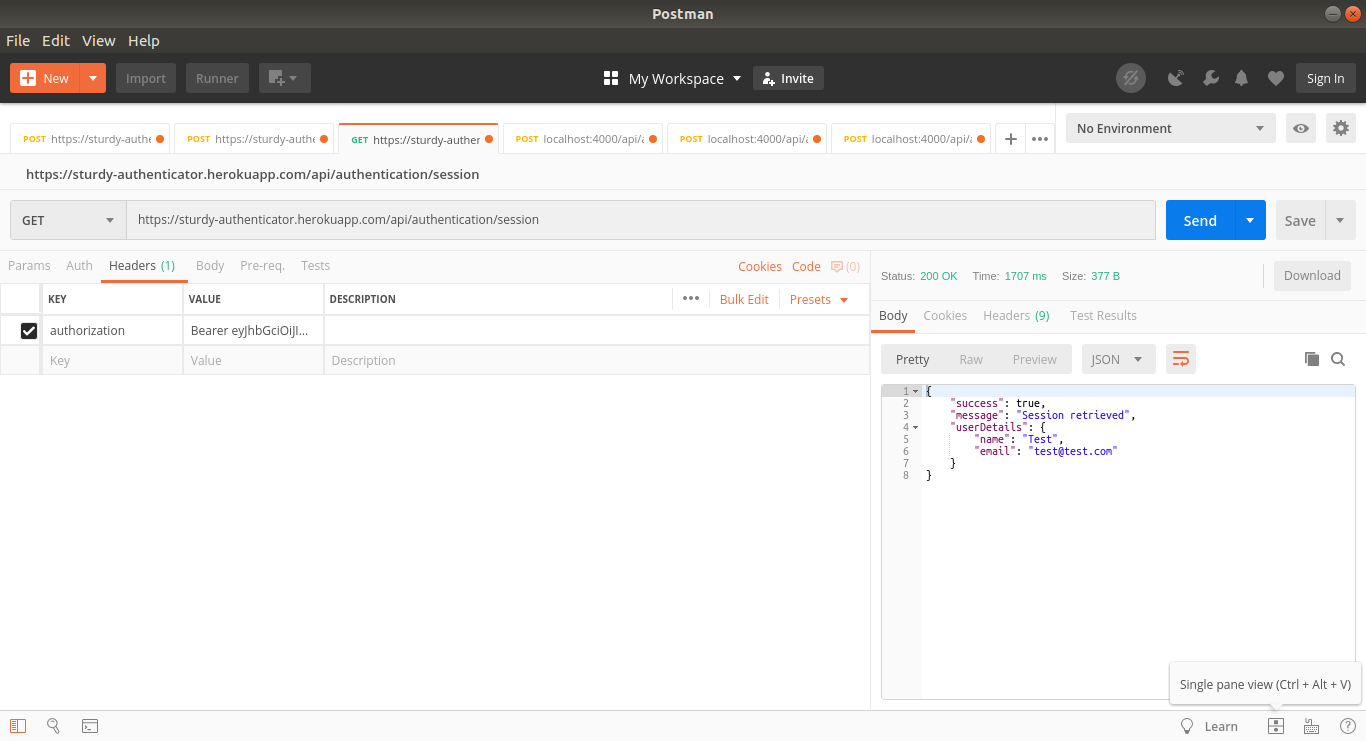Image resolution: width=1366 pixels, height=741 pixels.
Task: Open the JSON format dropdown
Action: pos(1118,359)
